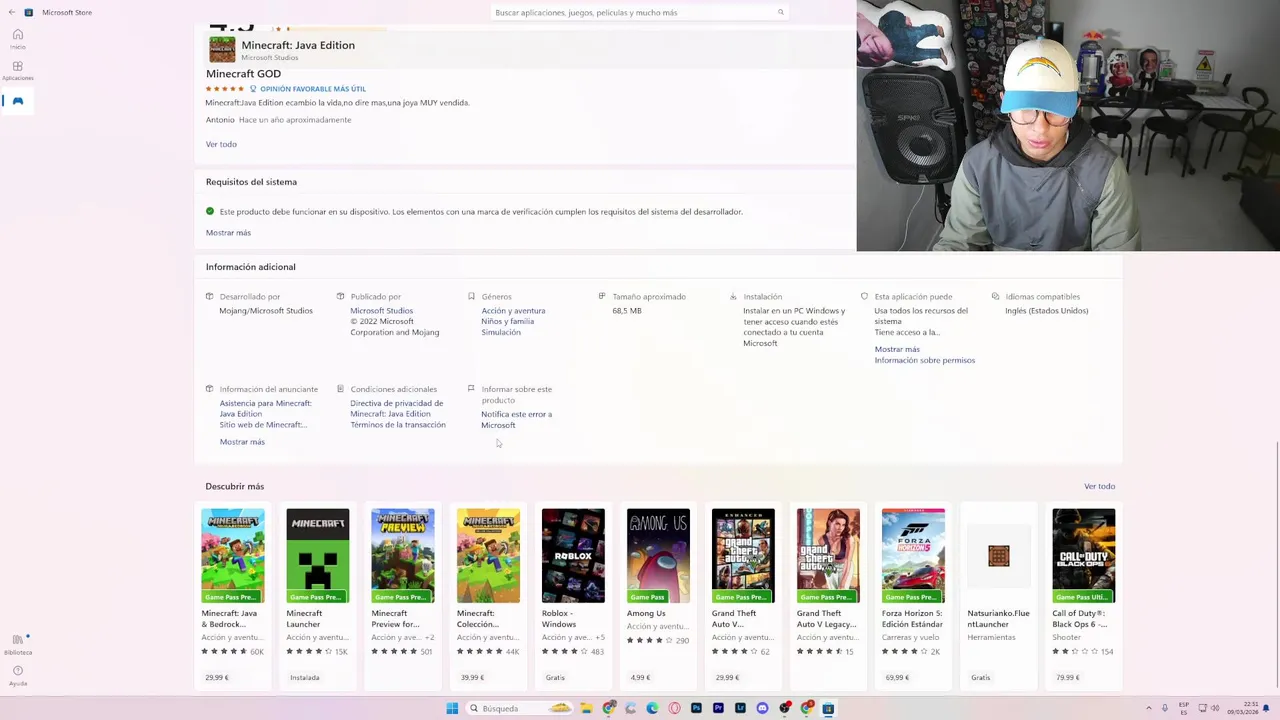
Task: Open Asistencia para Minecraft: Java Edition link
Action: click(x=265, y=408)
